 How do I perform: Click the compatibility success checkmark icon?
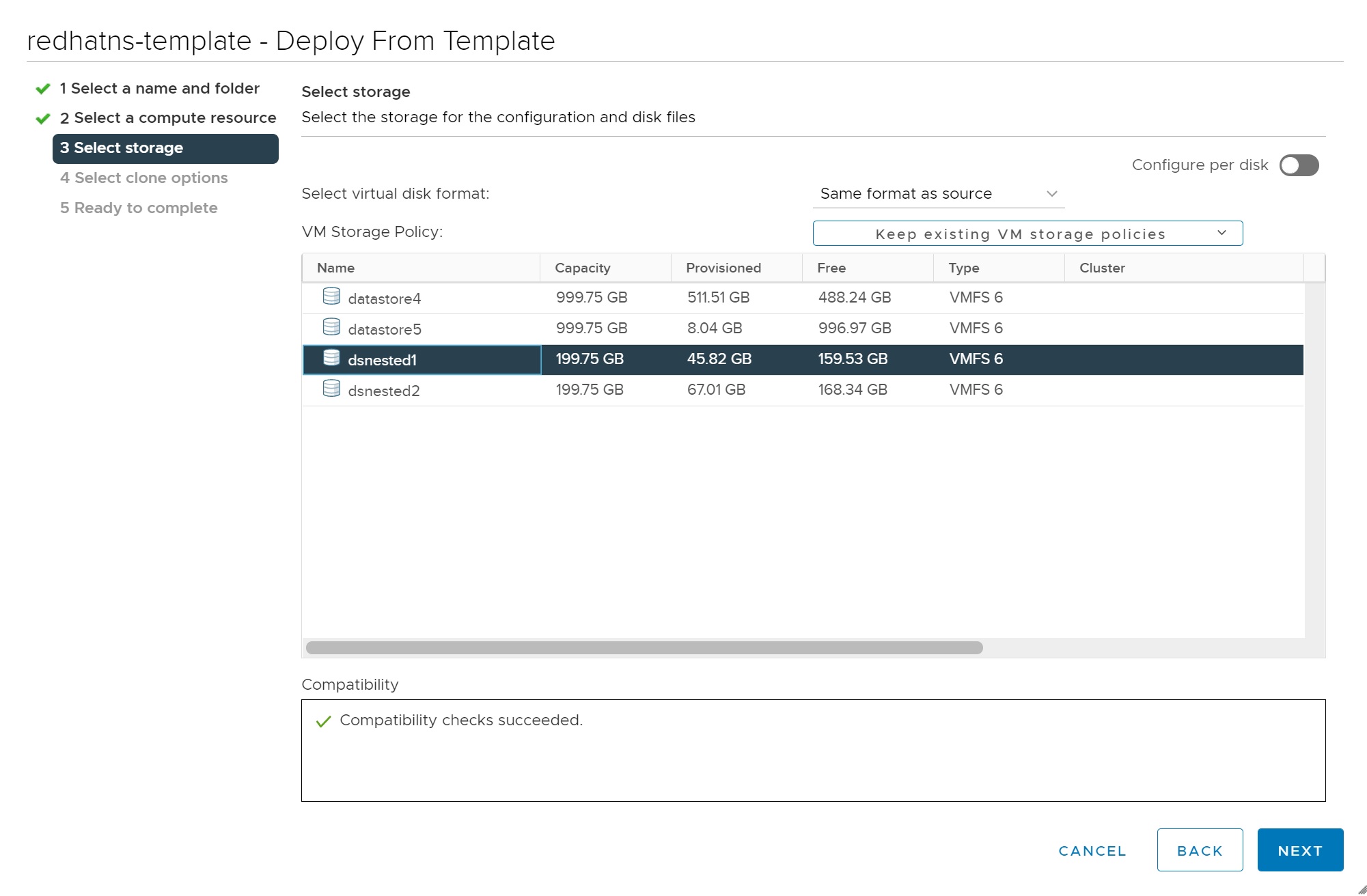click(323, 722)
